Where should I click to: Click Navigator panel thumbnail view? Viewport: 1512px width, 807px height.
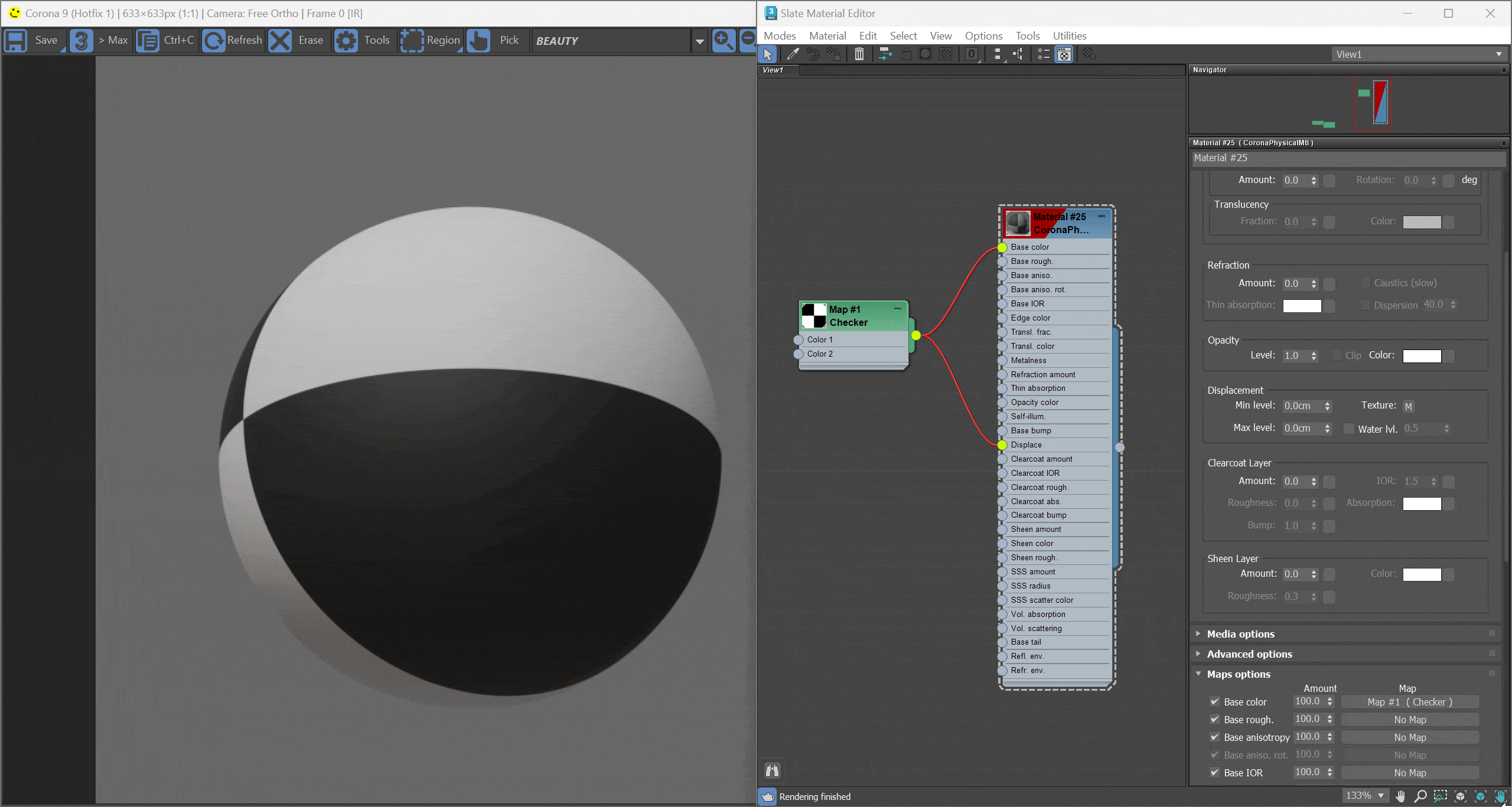1348,104
